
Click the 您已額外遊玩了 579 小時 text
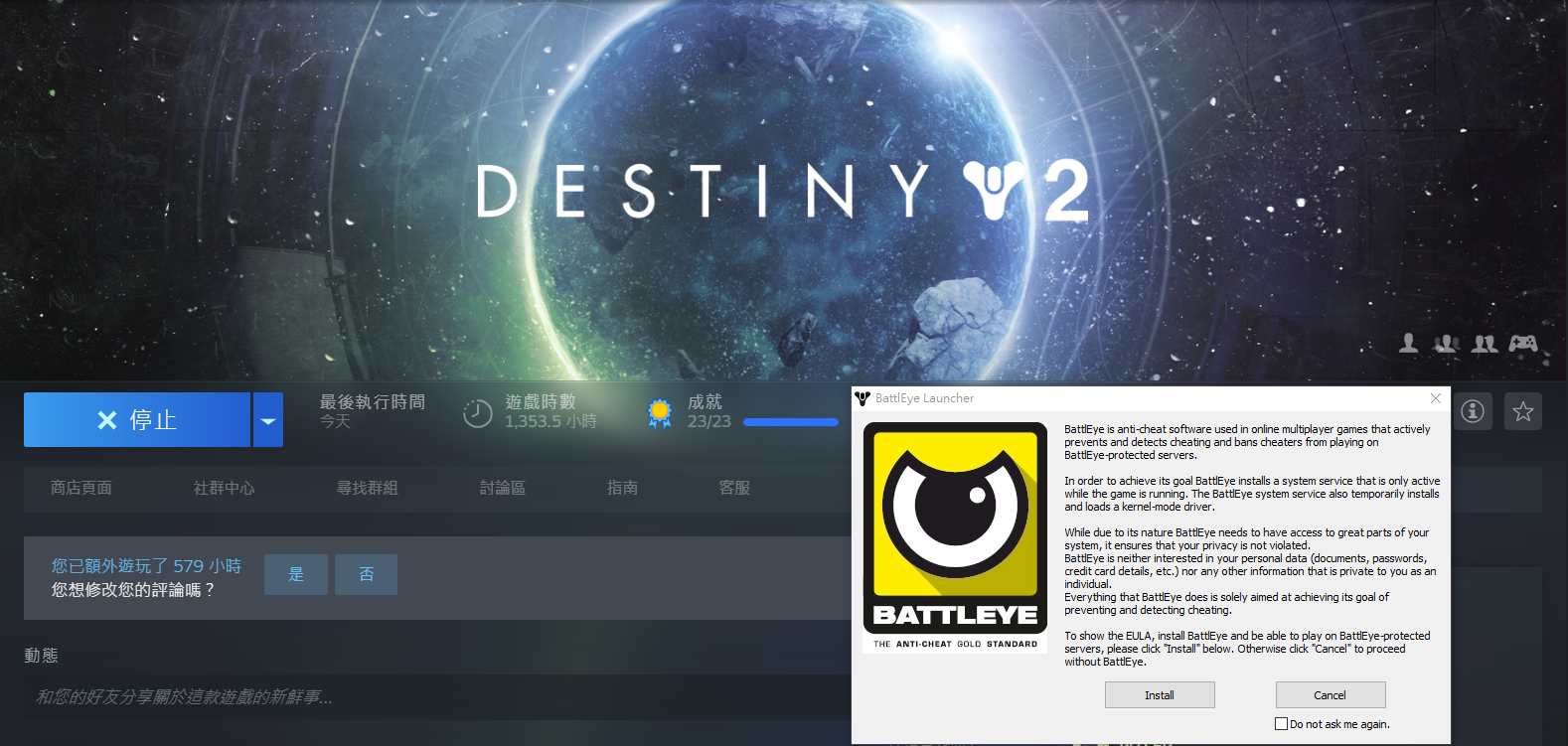pos(146,565)
